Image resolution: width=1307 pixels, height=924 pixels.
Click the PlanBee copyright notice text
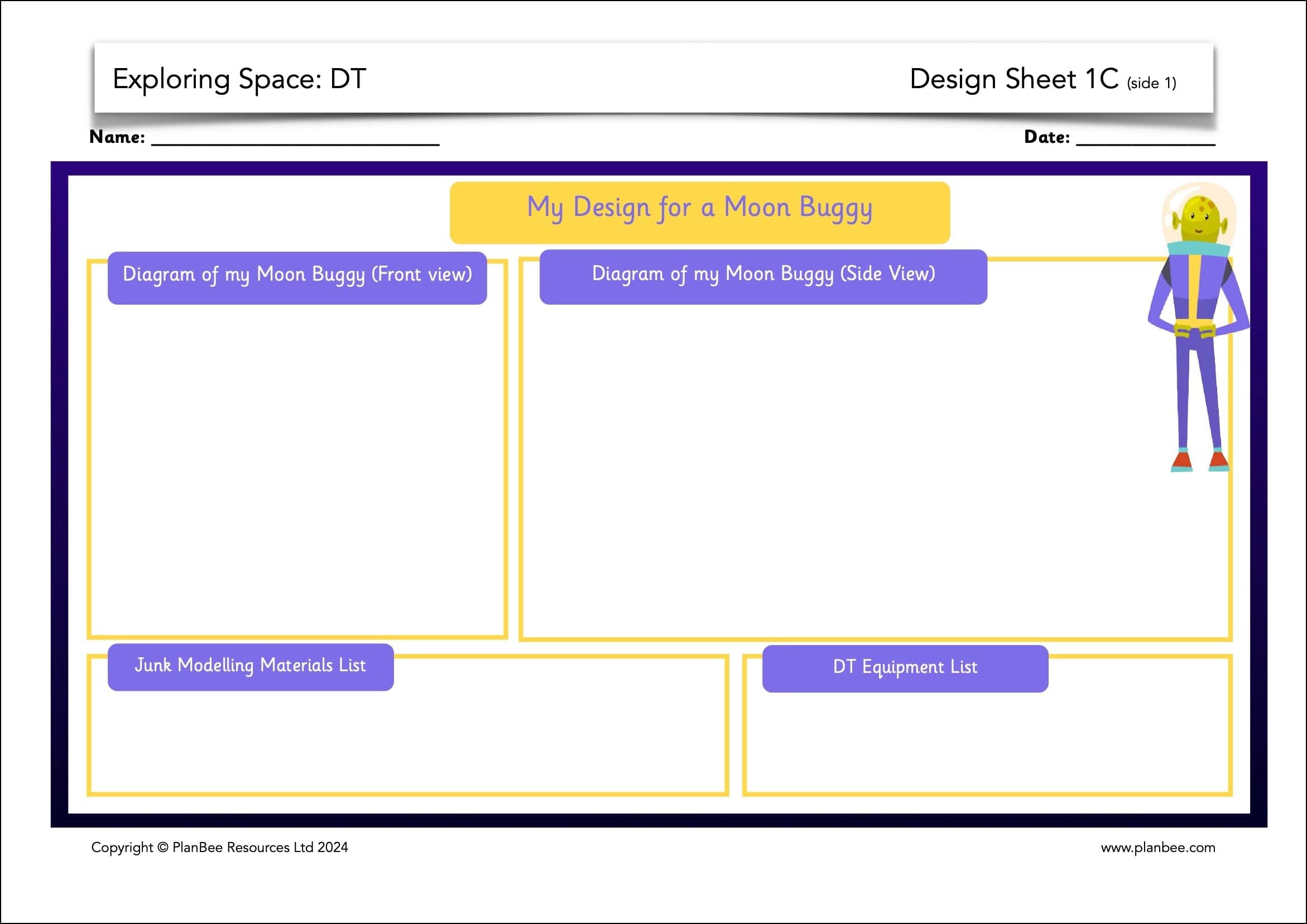coord(219,847)
